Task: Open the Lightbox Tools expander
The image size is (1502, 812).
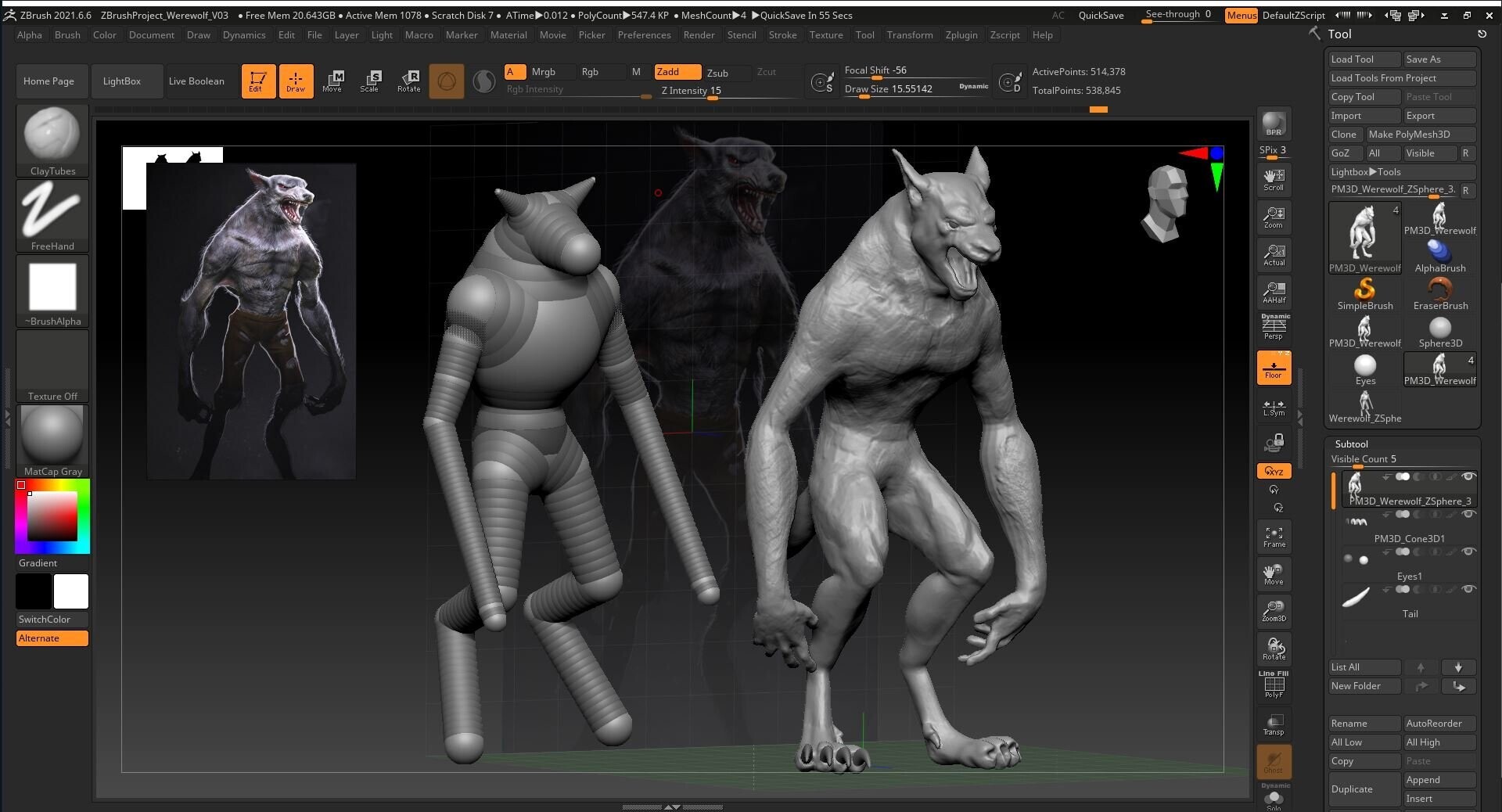Action: click(x=1366, y=172)
